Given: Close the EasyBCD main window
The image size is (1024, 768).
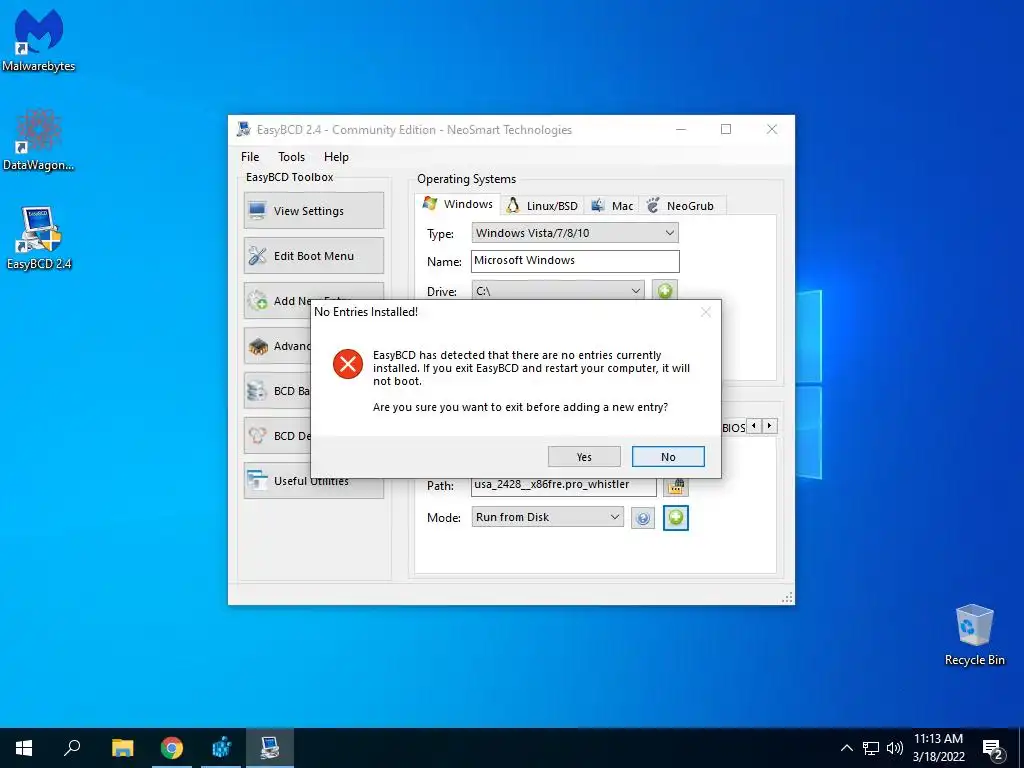Looking at the screenshot, I should click(x=772, y=129).
